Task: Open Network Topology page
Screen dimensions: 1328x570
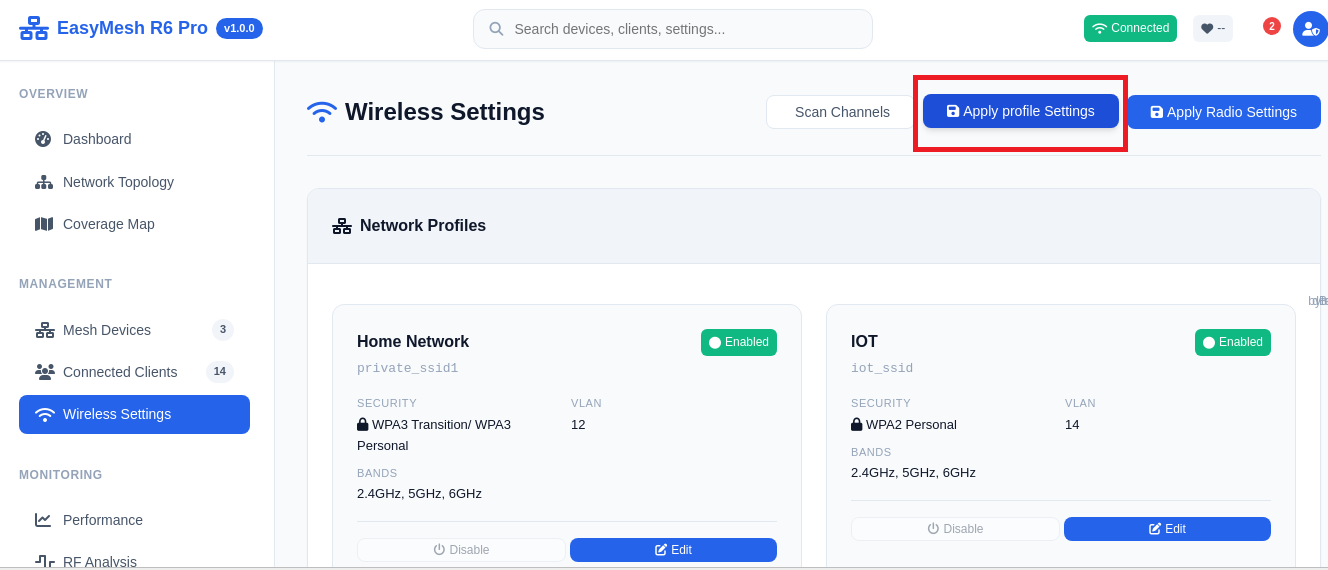Action: [134, 182]
